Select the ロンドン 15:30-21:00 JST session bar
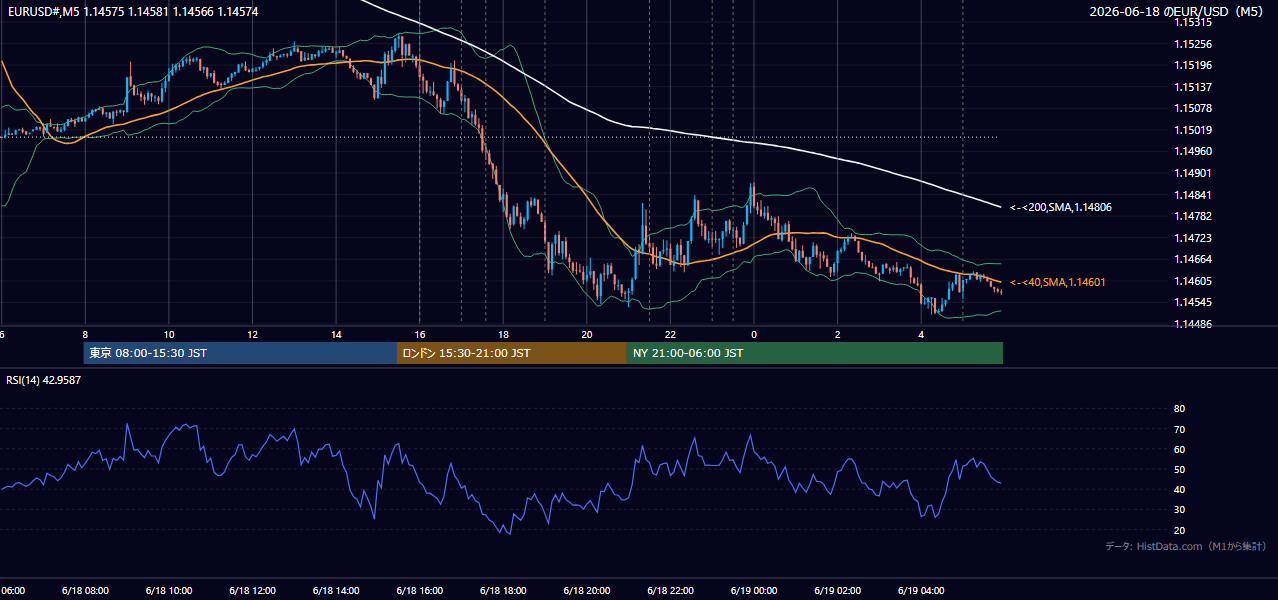Image resolution: width=1278 pixels, height=600 pixels. click(x=512, y=353)
